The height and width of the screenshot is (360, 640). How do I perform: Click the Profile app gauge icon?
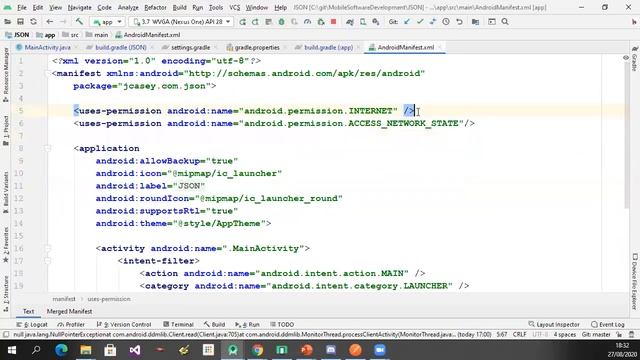click(308, 22)
